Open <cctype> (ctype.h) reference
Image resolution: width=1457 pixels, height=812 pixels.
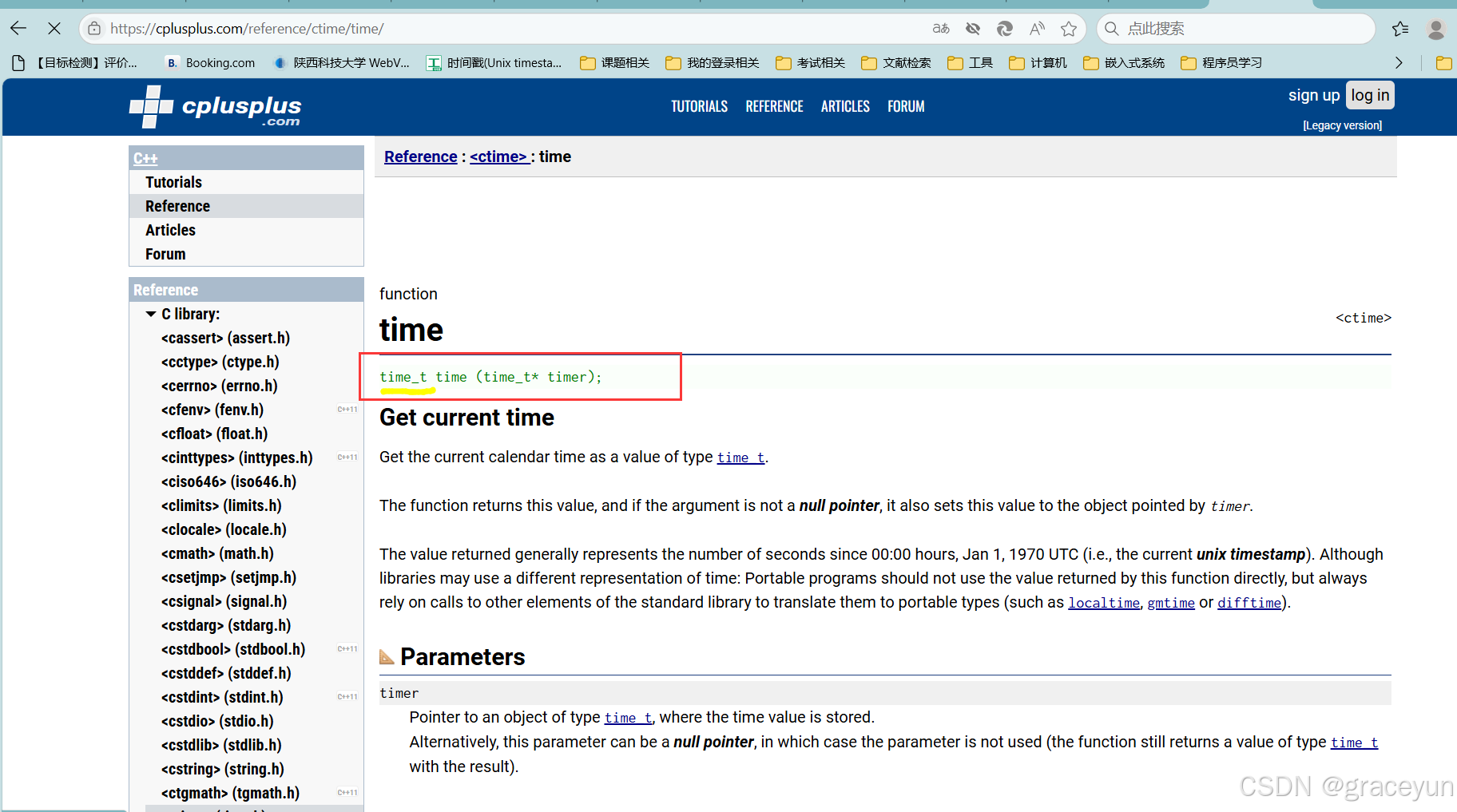(220, 362)
